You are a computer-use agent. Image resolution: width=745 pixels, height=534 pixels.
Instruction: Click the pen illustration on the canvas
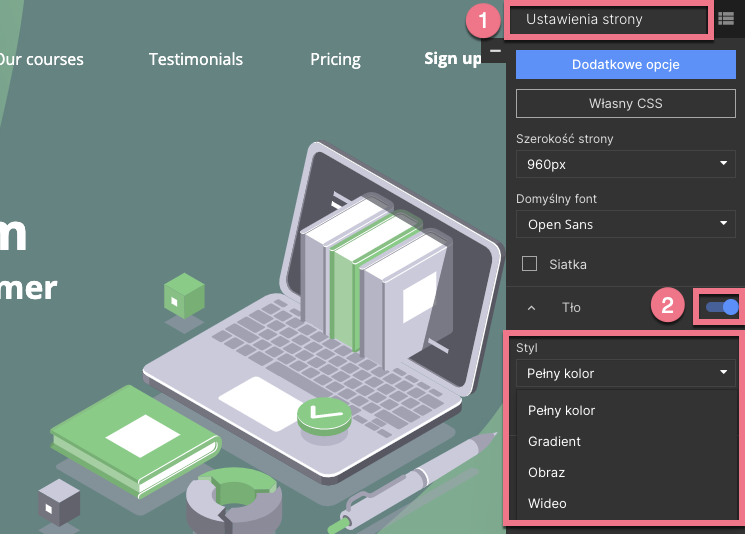(x=420, y=482)
